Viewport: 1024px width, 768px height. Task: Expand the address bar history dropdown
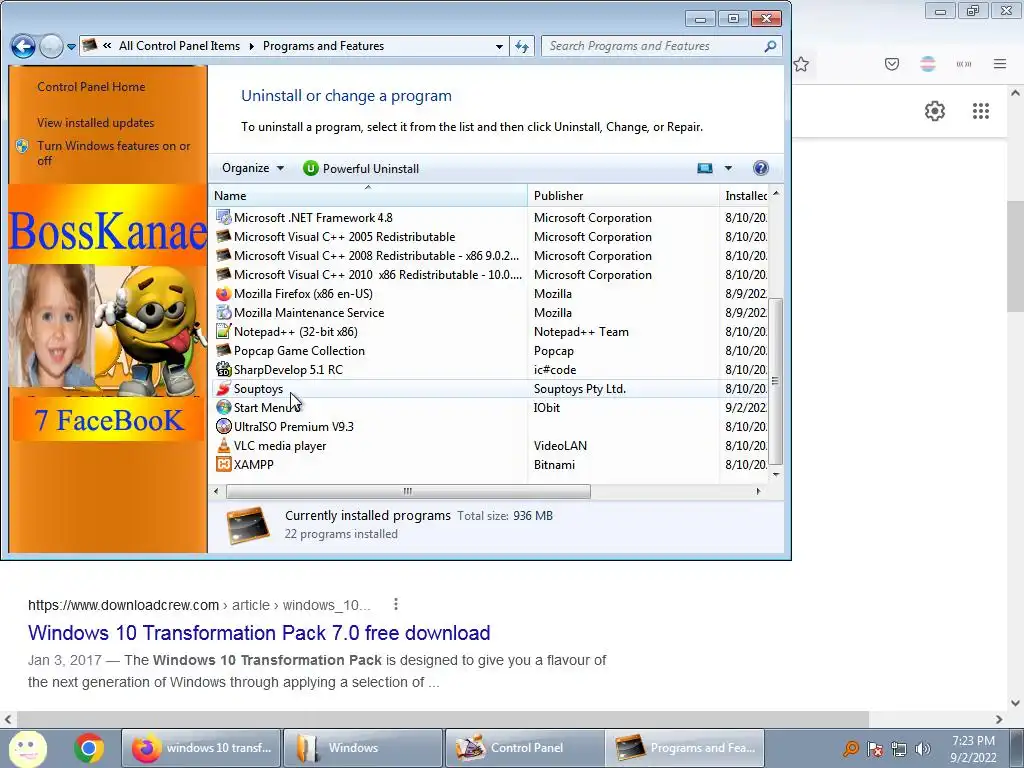[499, 46]
